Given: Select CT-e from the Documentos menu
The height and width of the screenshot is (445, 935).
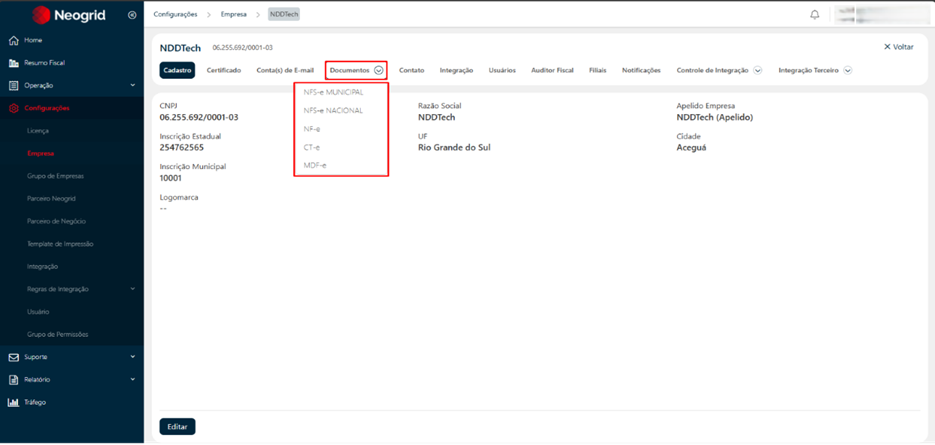Looking at the screenshot, I should (312, 147).
